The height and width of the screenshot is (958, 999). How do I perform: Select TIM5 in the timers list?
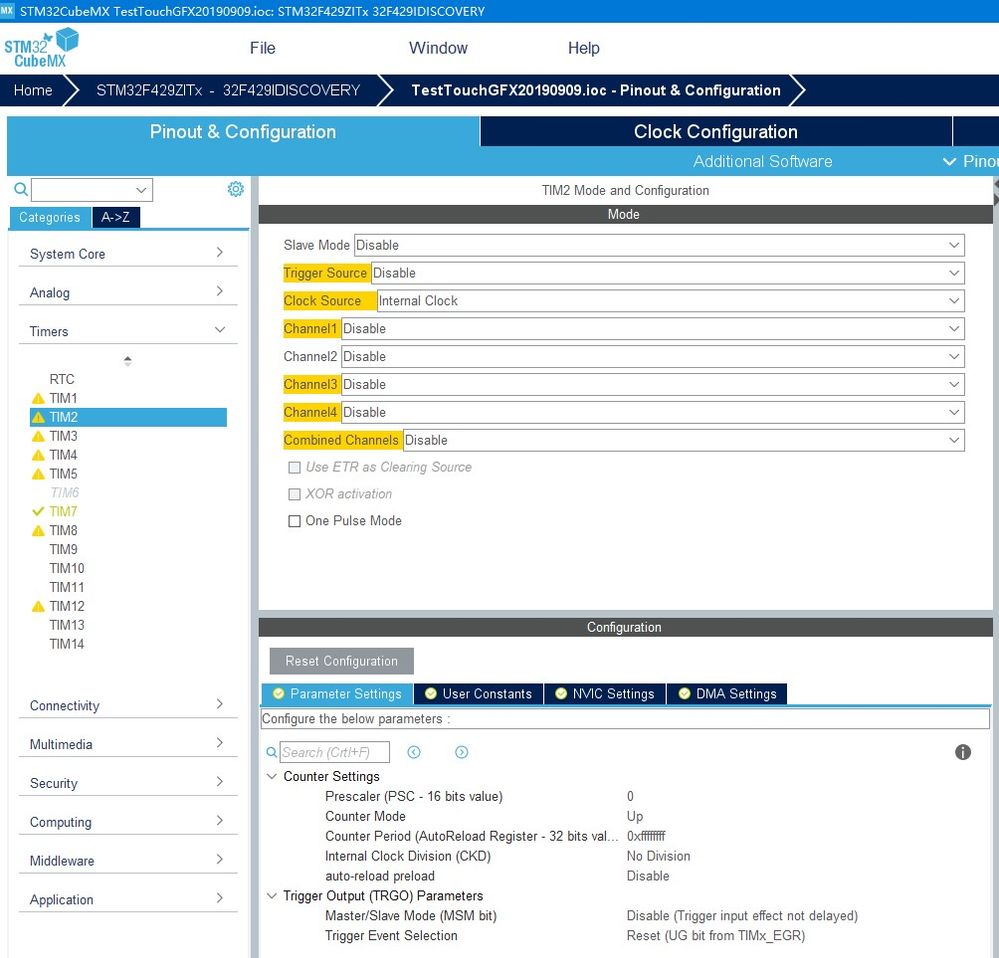[x=63, y=474]
